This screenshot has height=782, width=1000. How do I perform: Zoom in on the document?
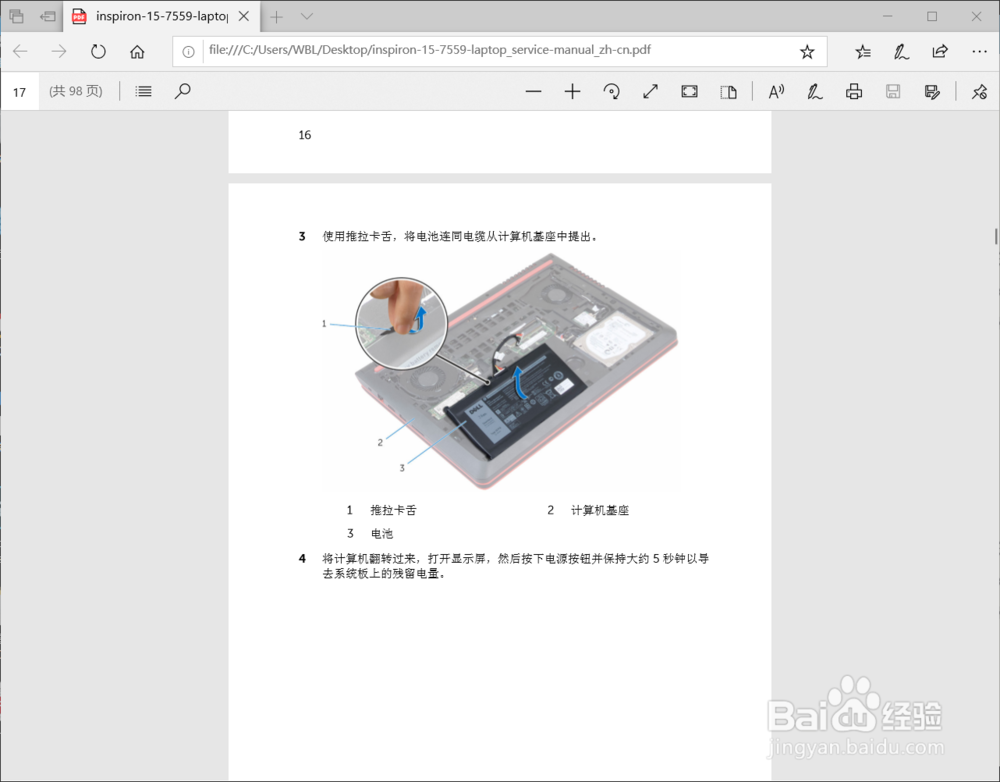[x=572, y=91]
